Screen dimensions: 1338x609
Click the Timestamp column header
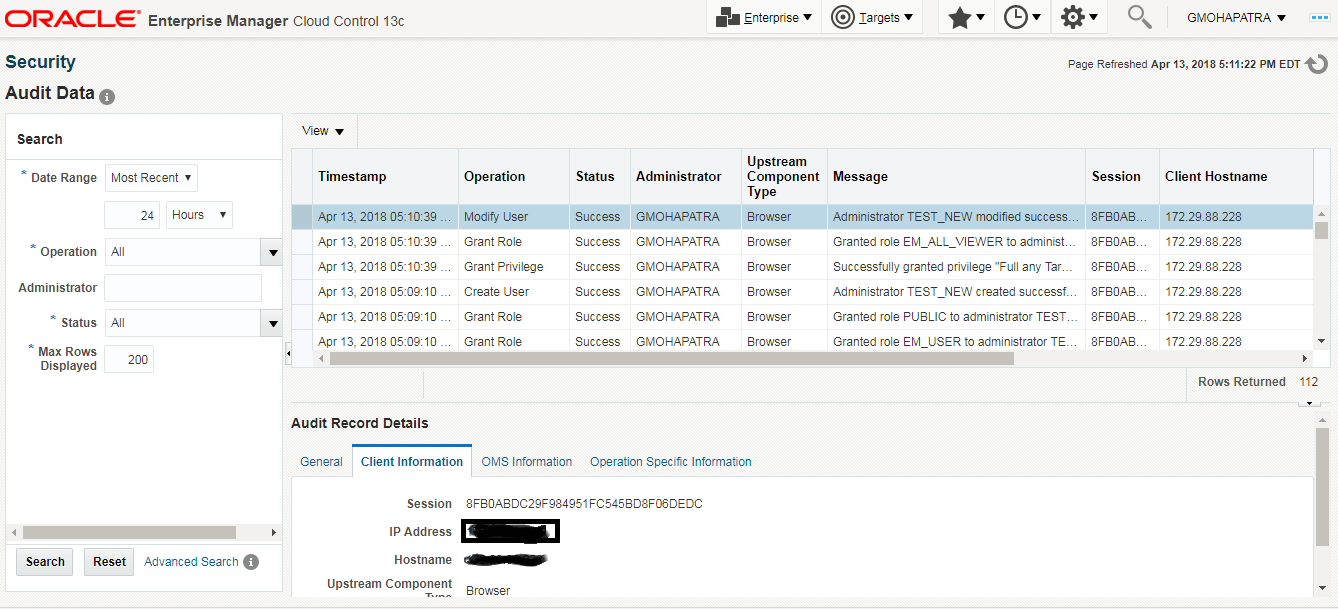click(x=385, y=177)
